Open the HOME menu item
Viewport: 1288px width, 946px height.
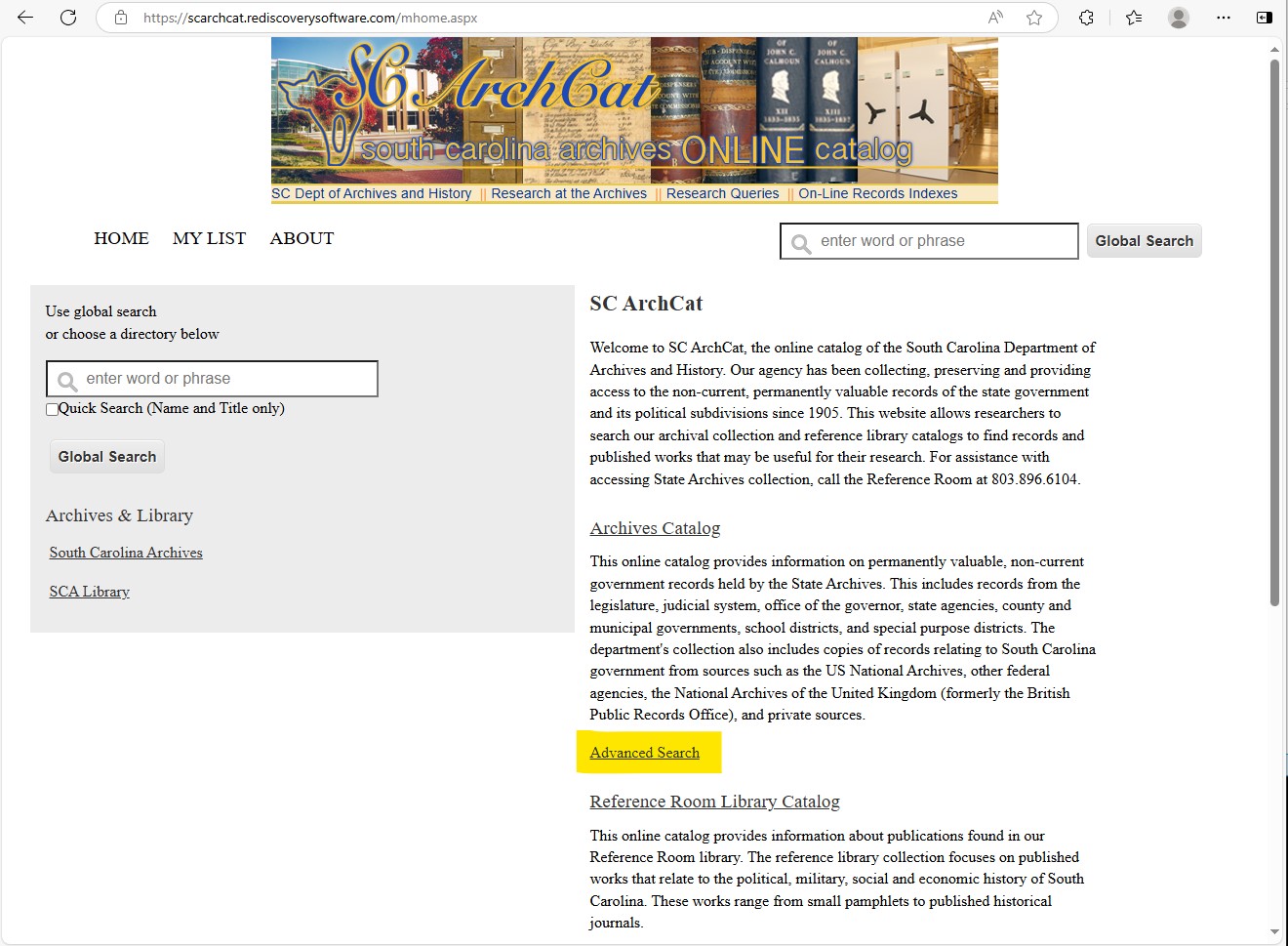(121, 238)
